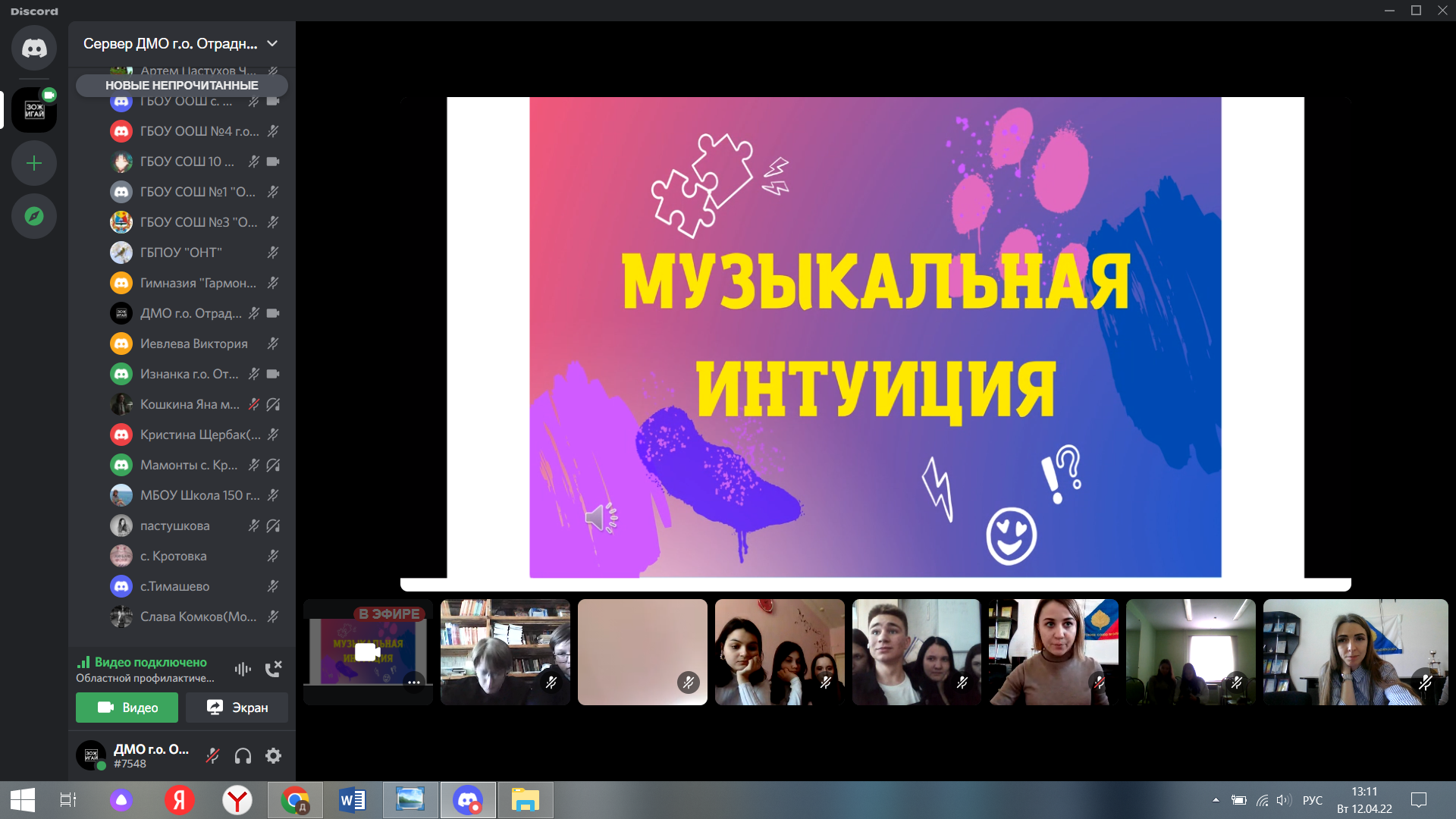
Task: Click Add a Server plus icon
Action: pos(34,163)
